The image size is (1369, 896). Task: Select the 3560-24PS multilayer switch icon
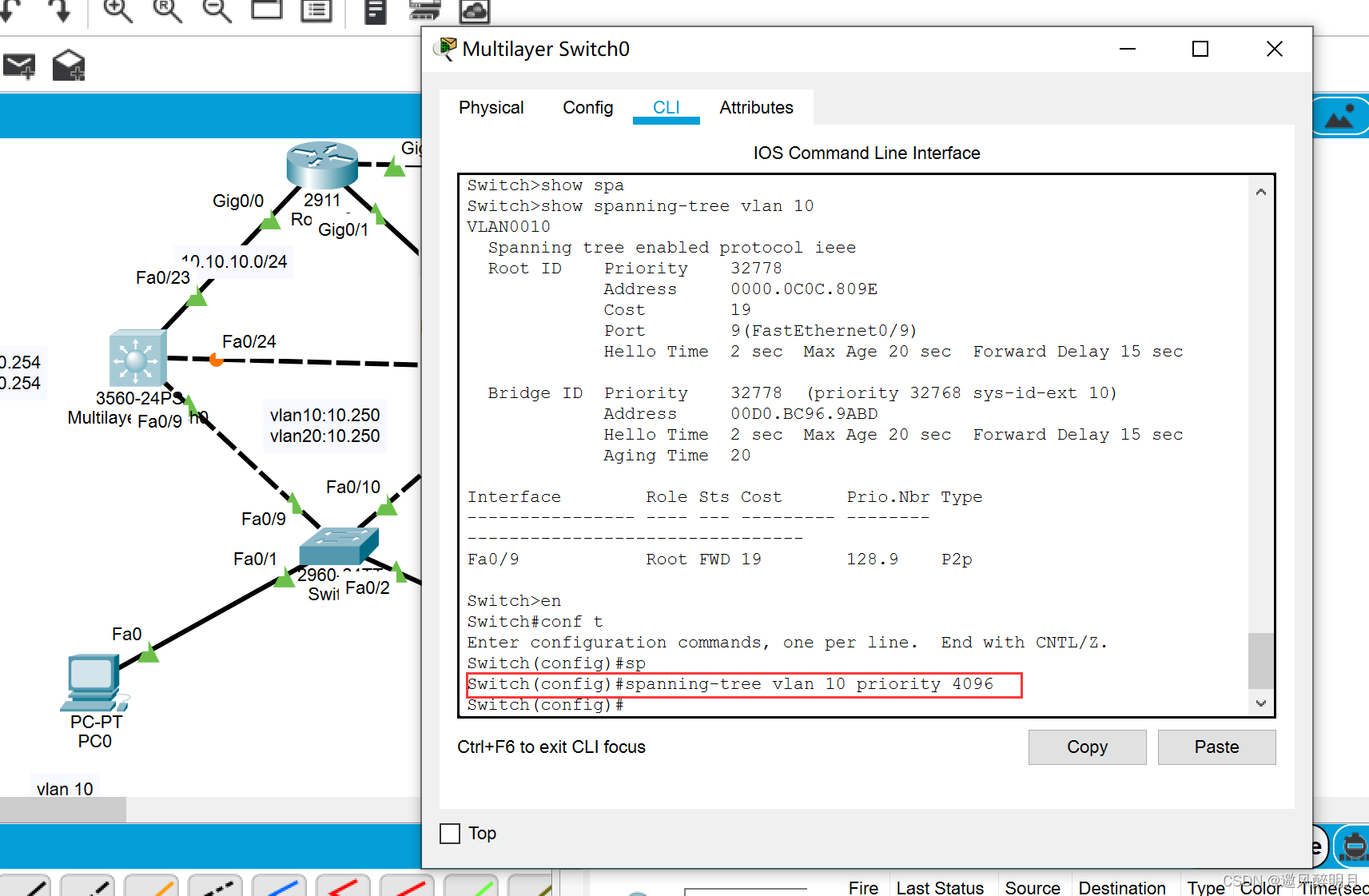click(x=137, y=358)
